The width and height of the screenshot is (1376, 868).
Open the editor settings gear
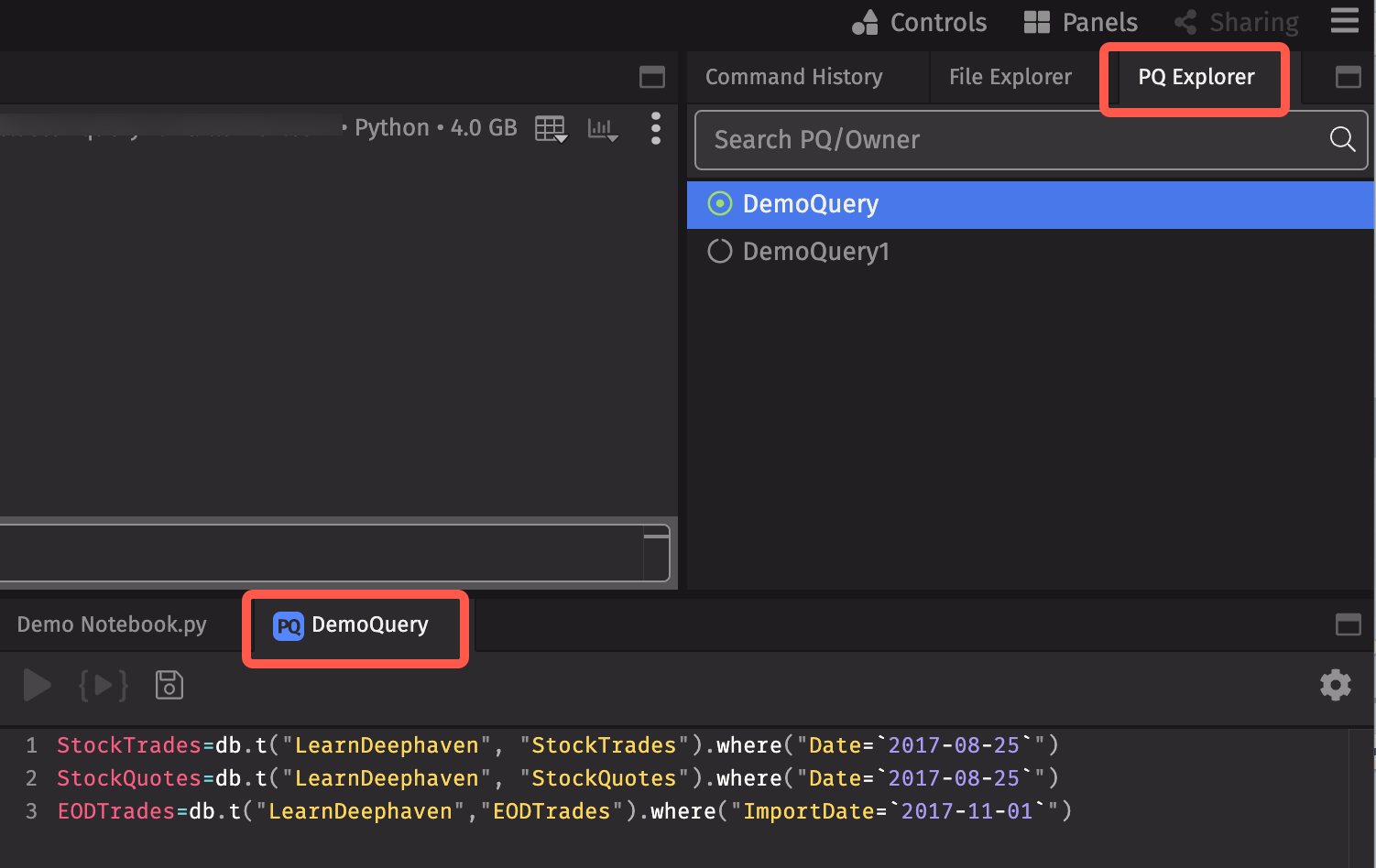(x=1335, y=685)
